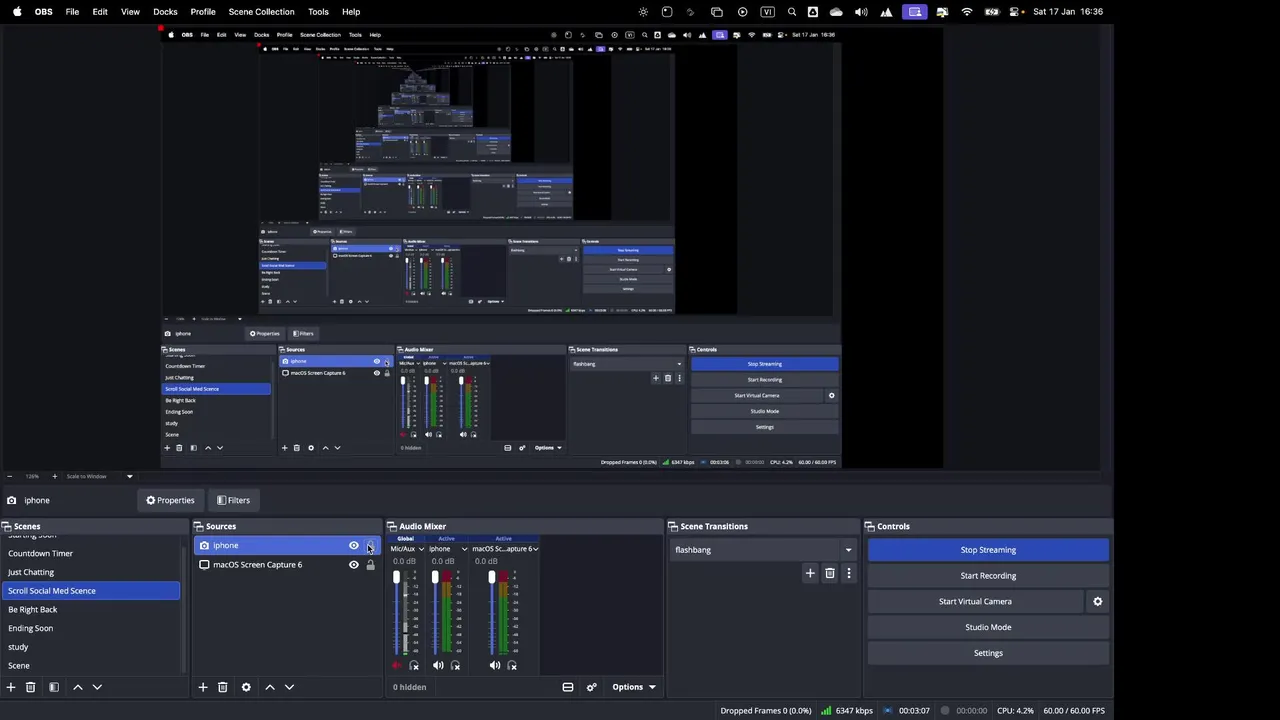The width and height of the screenshot is (1280, 720).
Task: Zoom in preview with plus icon
Action: tap(55, 476)
